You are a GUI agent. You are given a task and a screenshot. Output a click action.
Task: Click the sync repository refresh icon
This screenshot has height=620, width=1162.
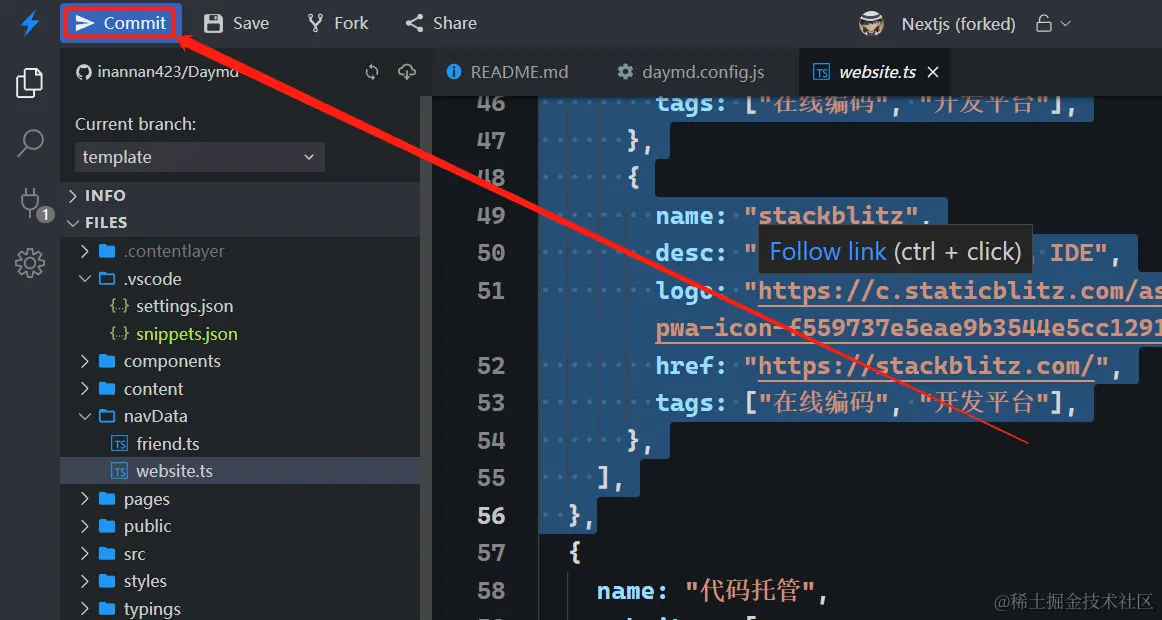[x=372, y=72]
